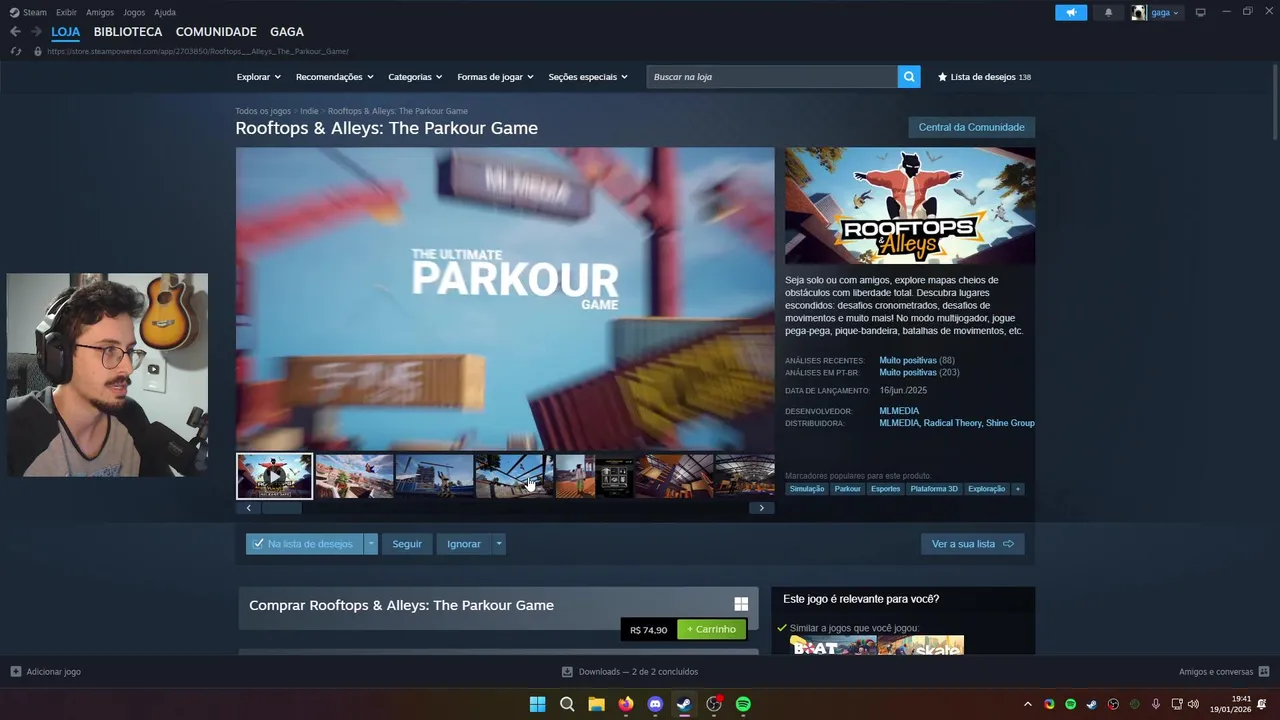Expand Seções especiais menu

588,77
